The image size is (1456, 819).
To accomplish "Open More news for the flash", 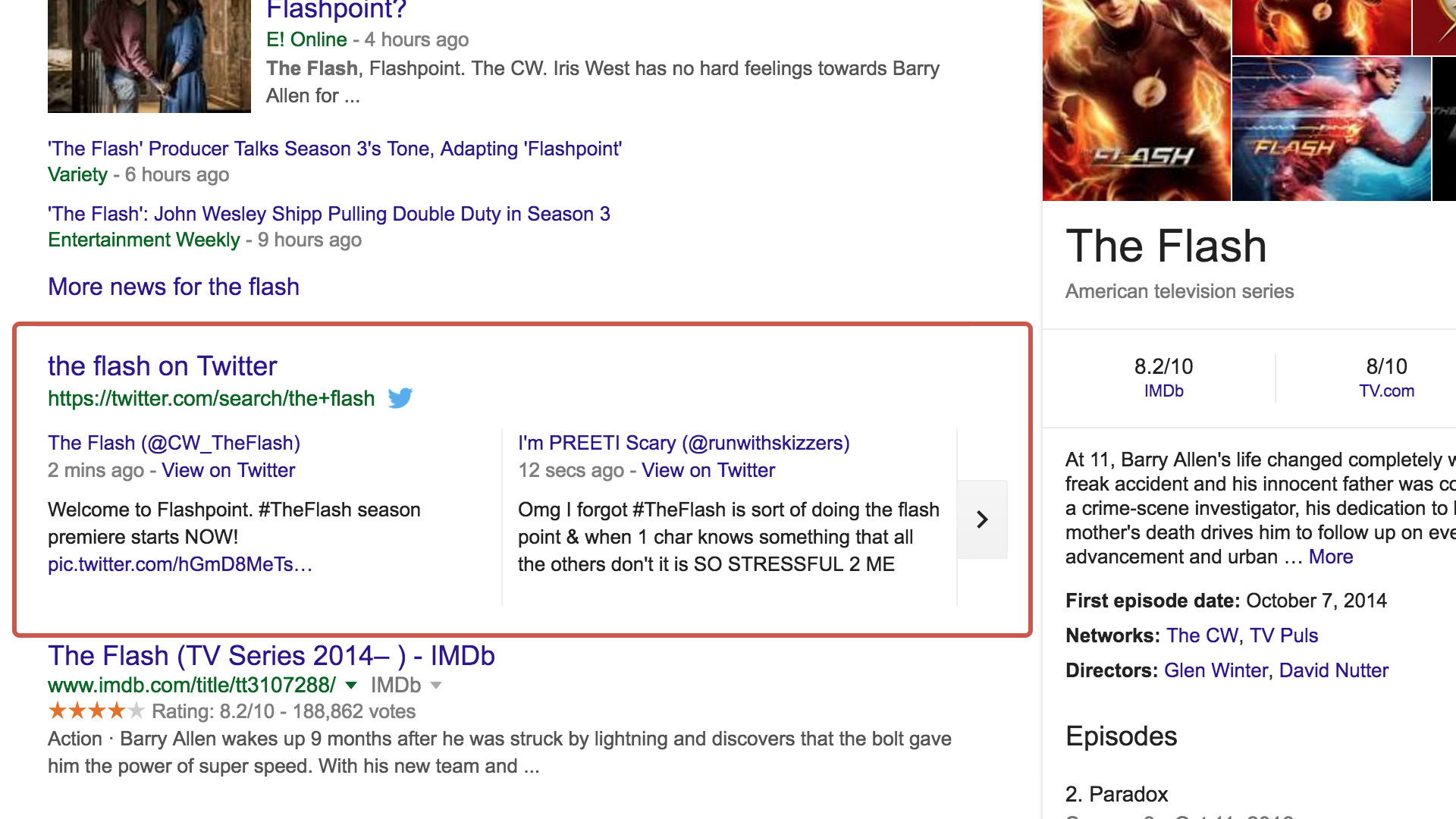I will [174, 287].
